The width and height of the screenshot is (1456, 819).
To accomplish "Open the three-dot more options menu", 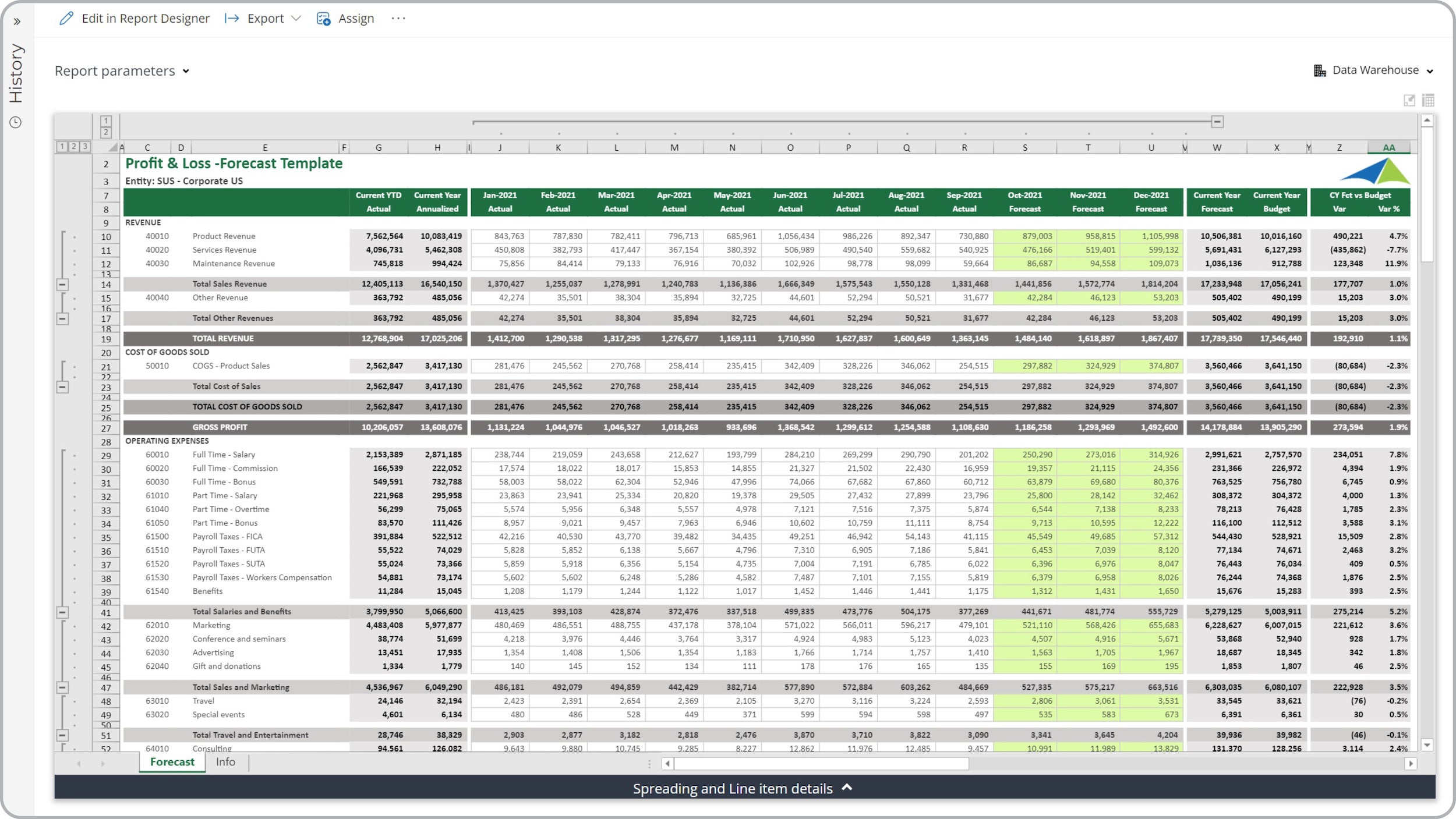I will point(398,19).
